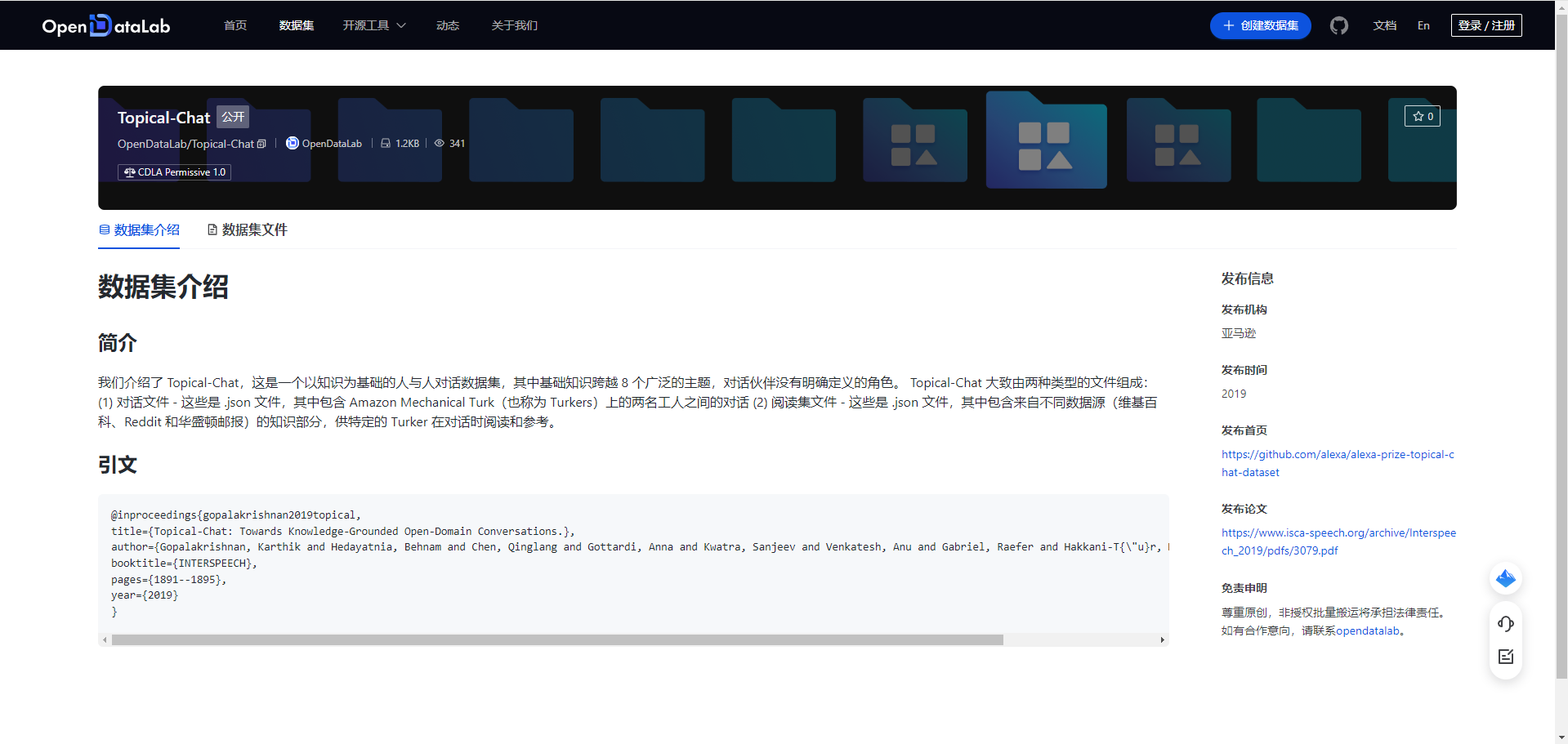Switch language to En
The image size is (1568, 744).
tap(1423, 25)
